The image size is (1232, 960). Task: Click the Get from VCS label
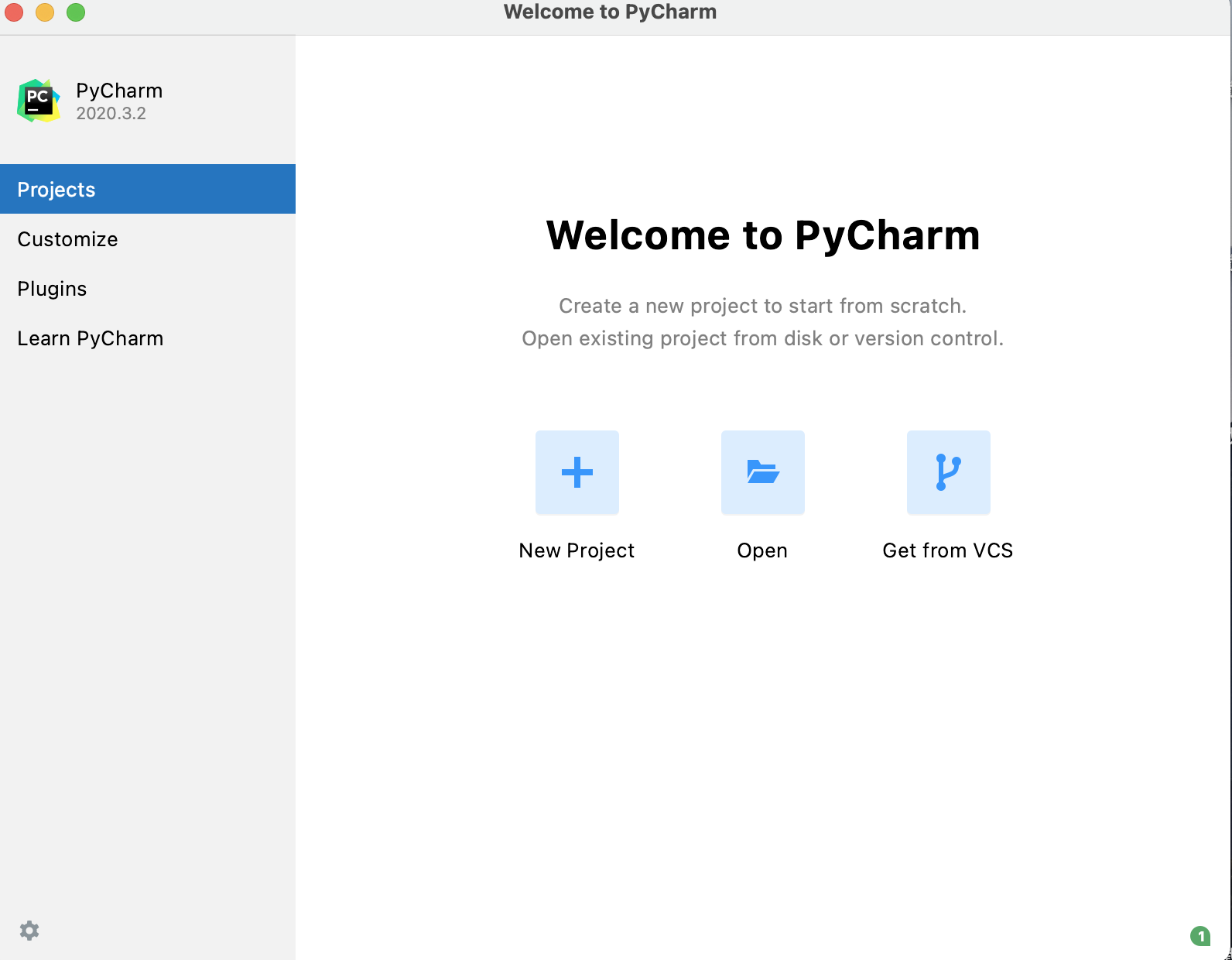coord(948,550)
